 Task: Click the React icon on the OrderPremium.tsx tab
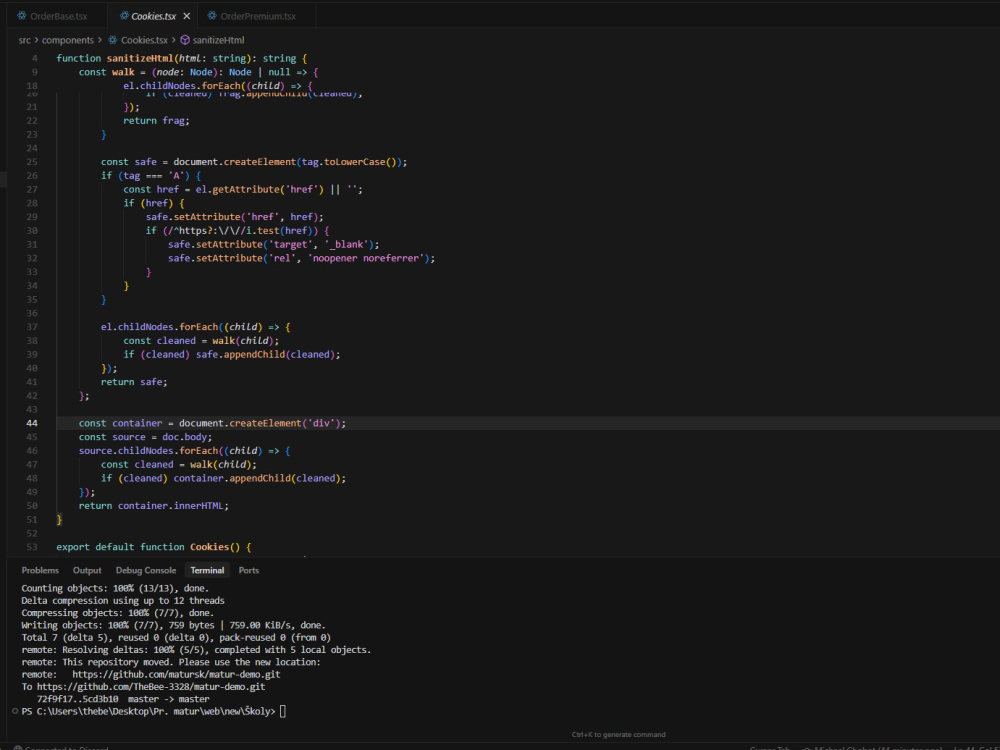pos(212,16)
